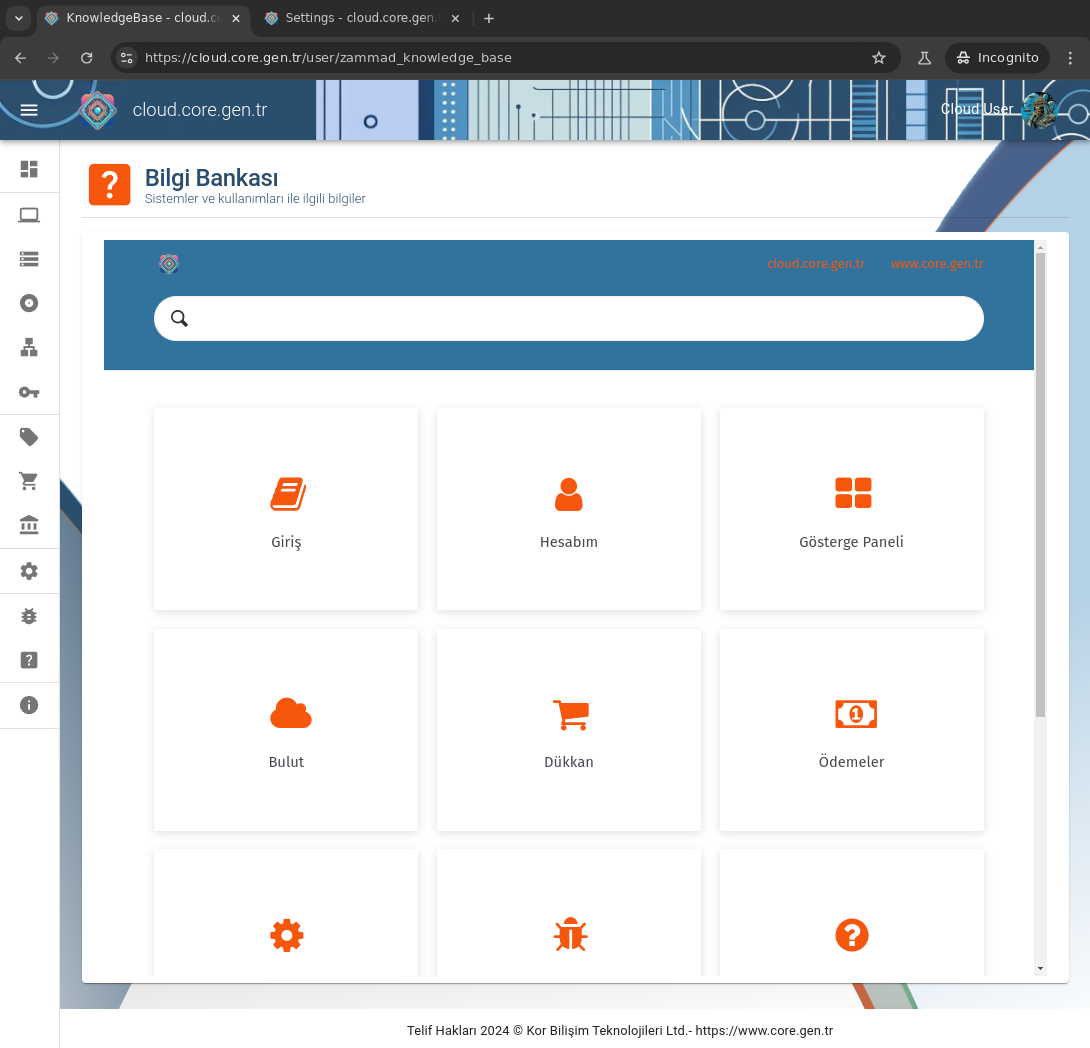Click the knowledge base search field
The image size is (1090, 1048).
tap(568, 318)
